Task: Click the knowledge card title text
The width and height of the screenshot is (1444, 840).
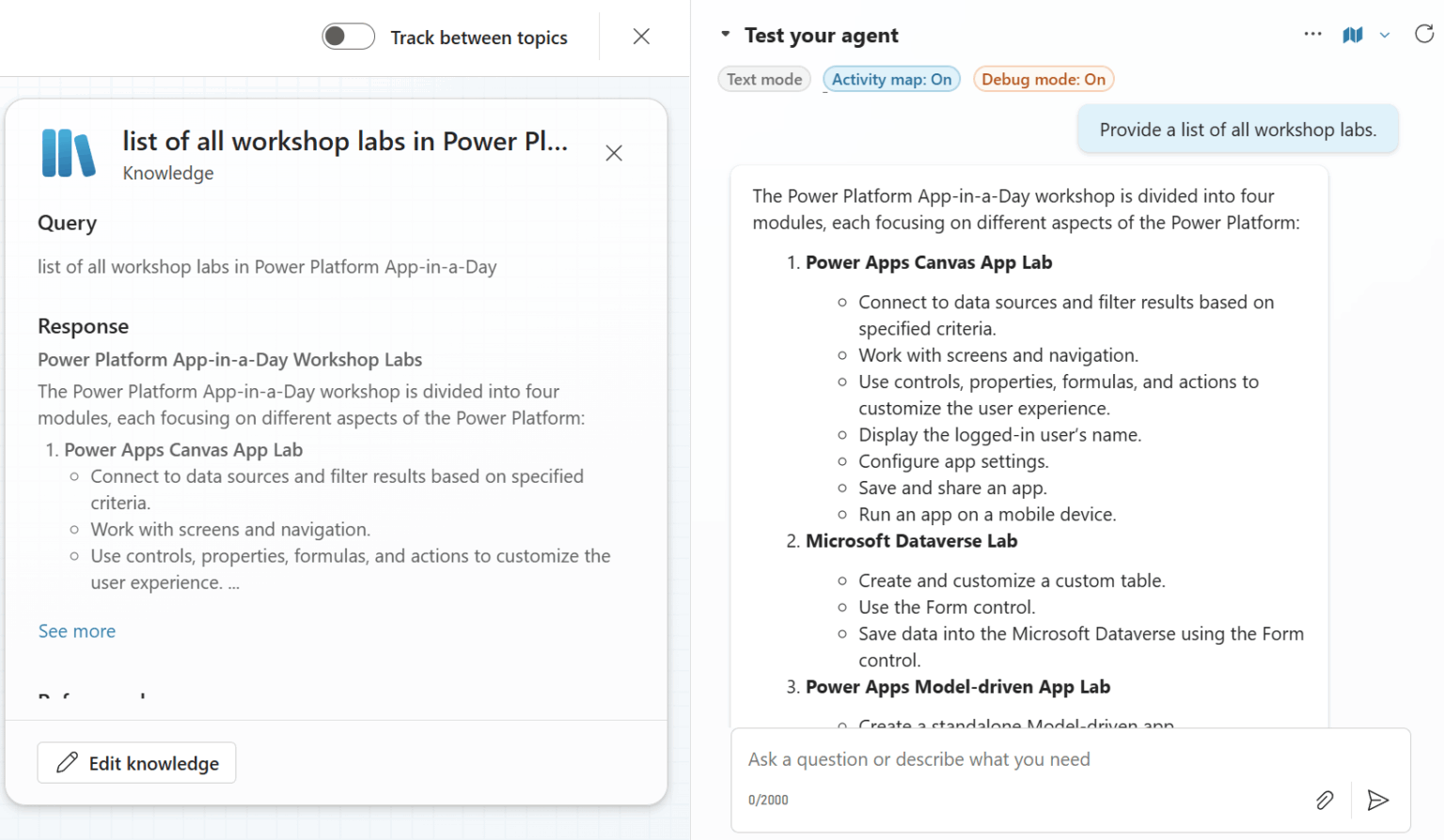Action: [345, 141]
